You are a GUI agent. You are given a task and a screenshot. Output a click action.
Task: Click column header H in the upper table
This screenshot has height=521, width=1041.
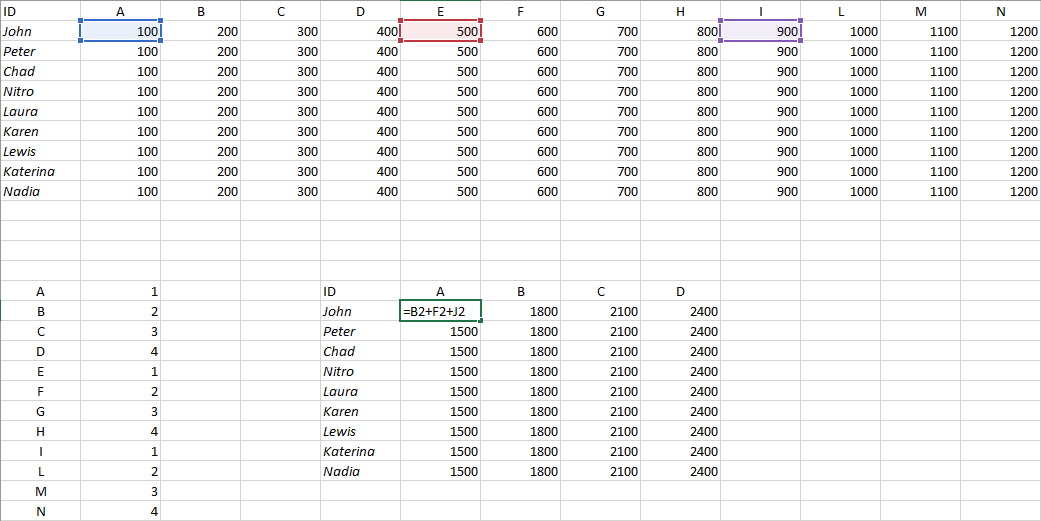coord(681,11)
